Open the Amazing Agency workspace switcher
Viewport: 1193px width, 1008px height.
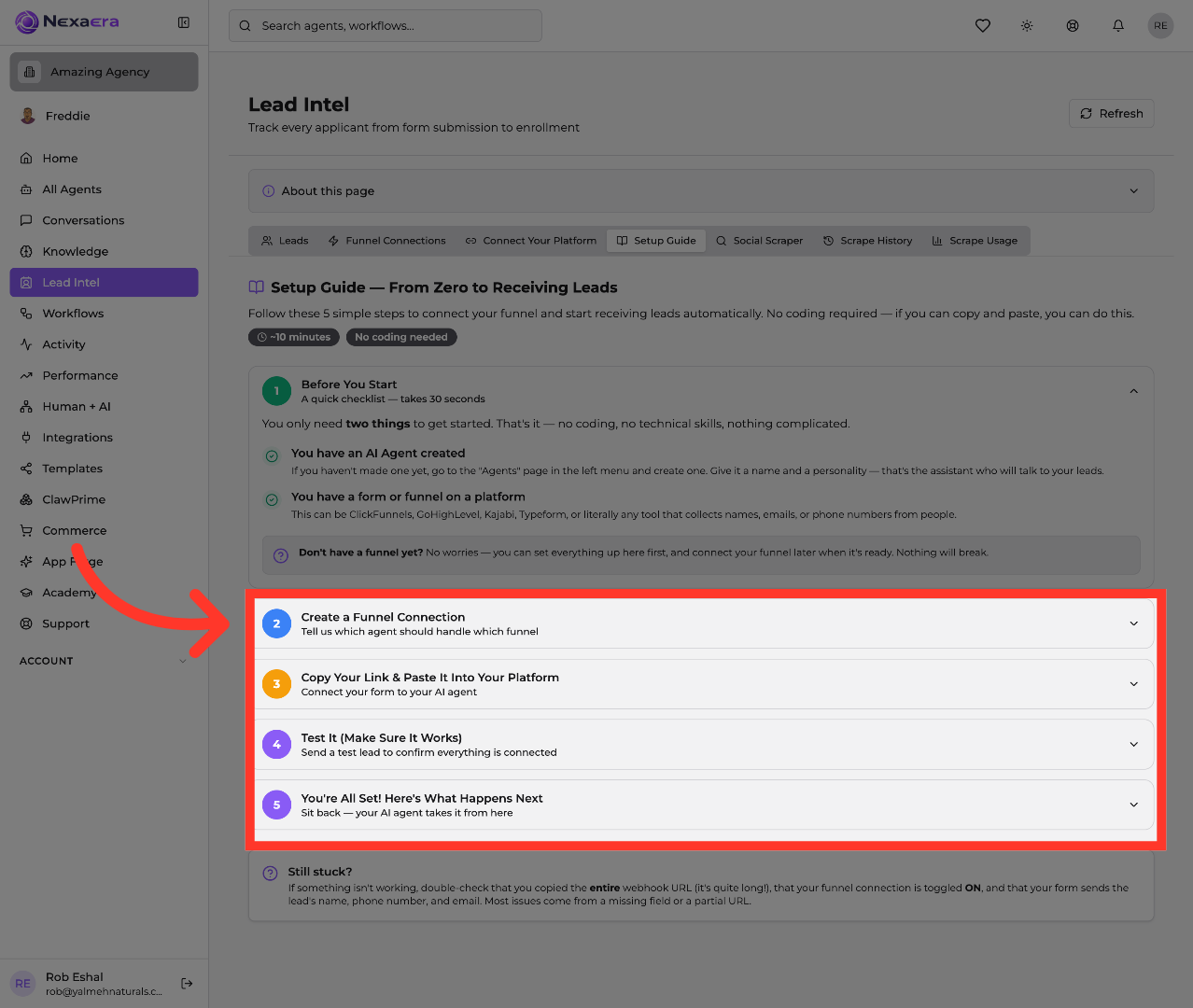coord(104,72)
